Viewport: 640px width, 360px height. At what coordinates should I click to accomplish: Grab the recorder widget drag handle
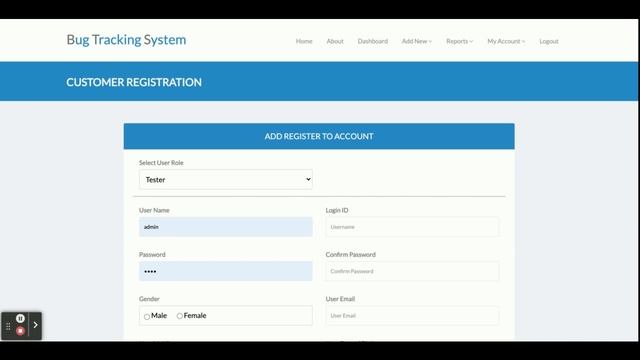point(8,326)
